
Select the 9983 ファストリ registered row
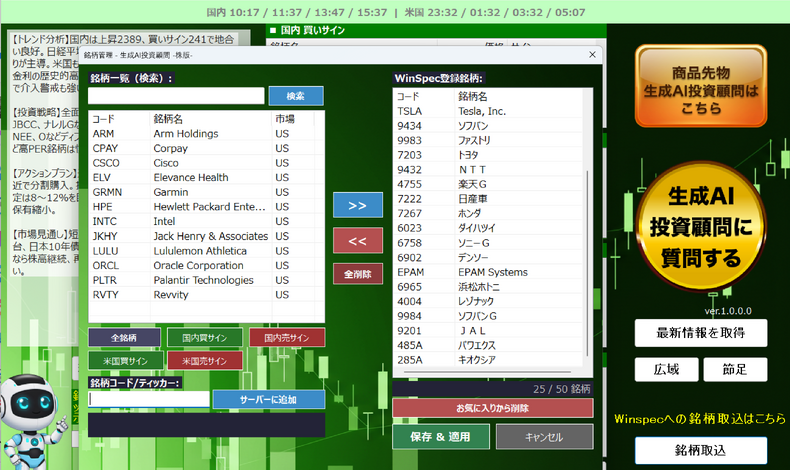pos(488,141)
